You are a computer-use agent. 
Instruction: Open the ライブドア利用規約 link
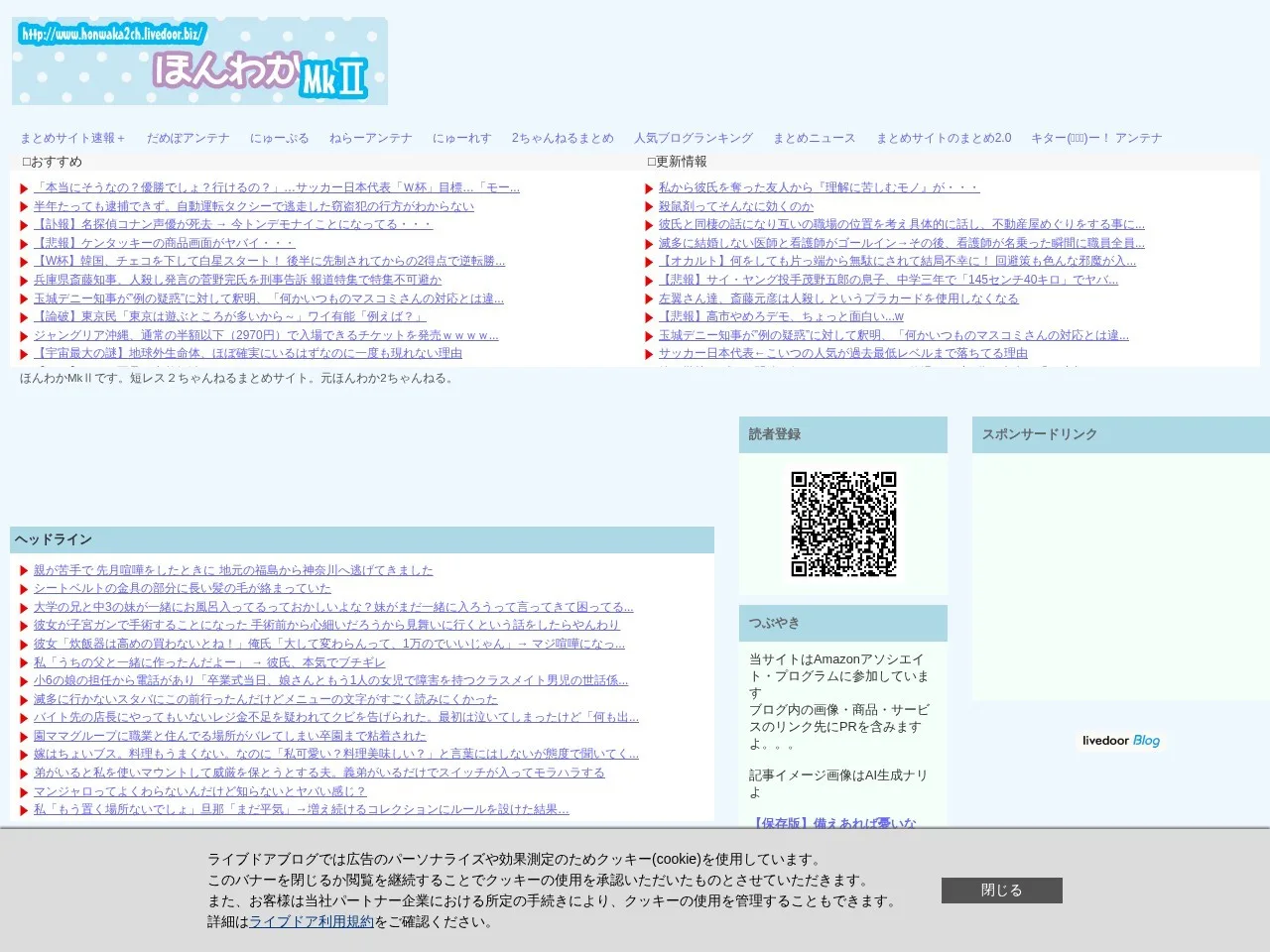point(312,921)
